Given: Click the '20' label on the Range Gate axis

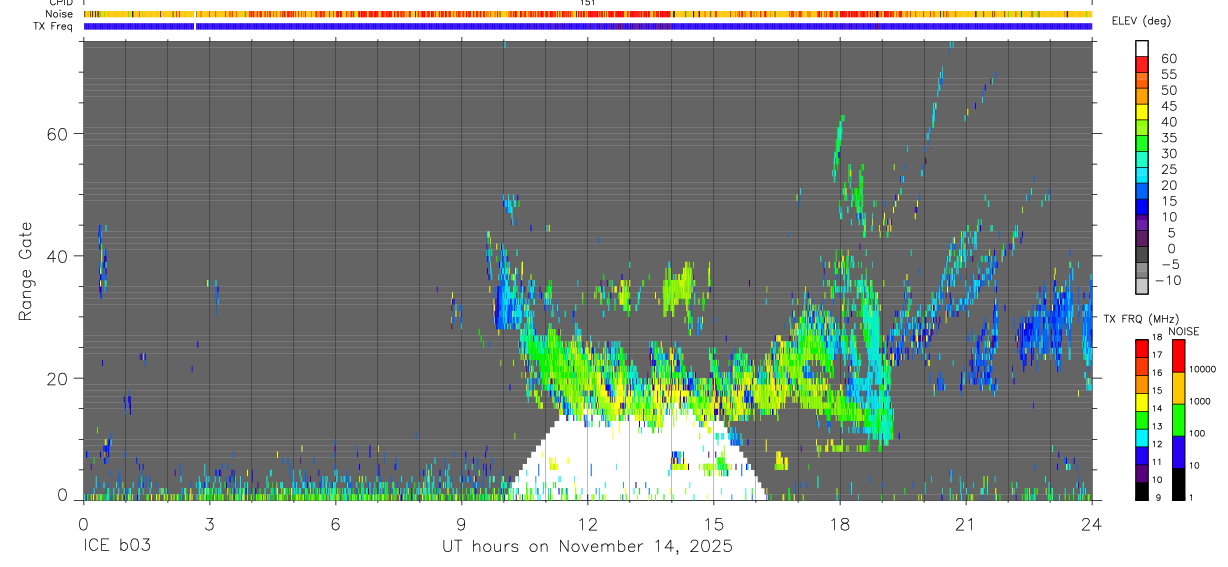Looking at the screenshot, I should 57,378.
